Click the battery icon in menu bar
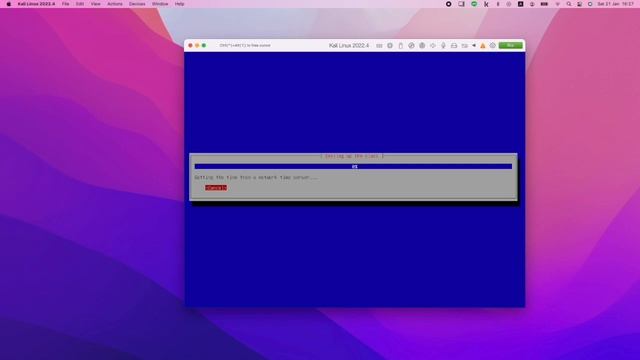The height and width of the screenshot is (360, 640). coord(544,4)
